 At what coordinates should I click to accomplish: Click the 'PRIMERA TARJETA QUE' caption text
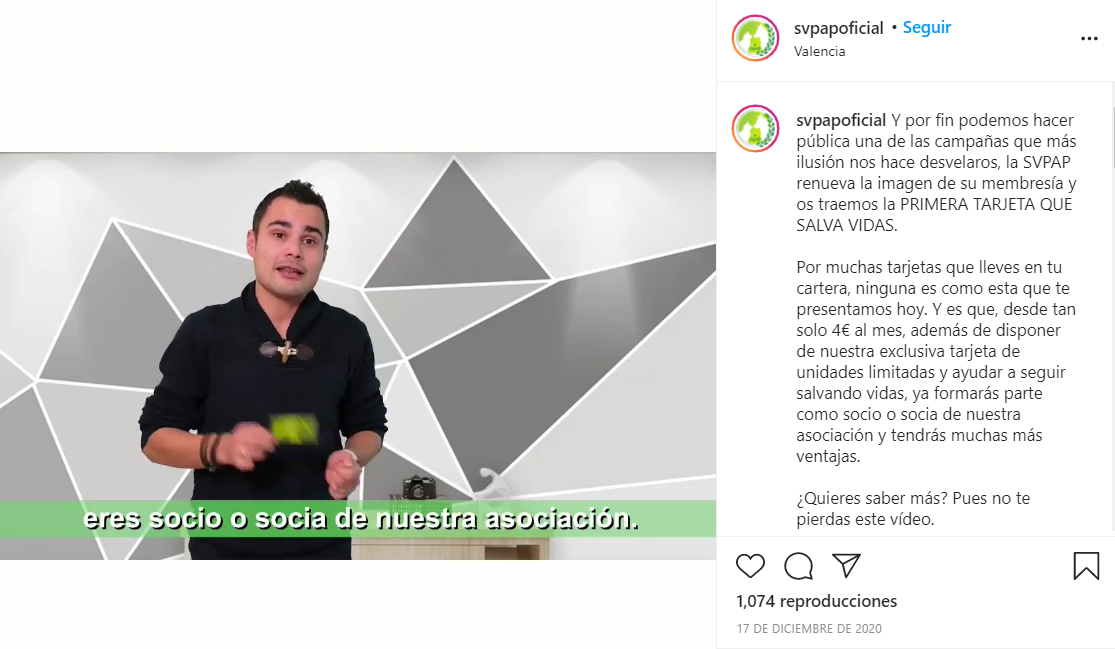986,204
